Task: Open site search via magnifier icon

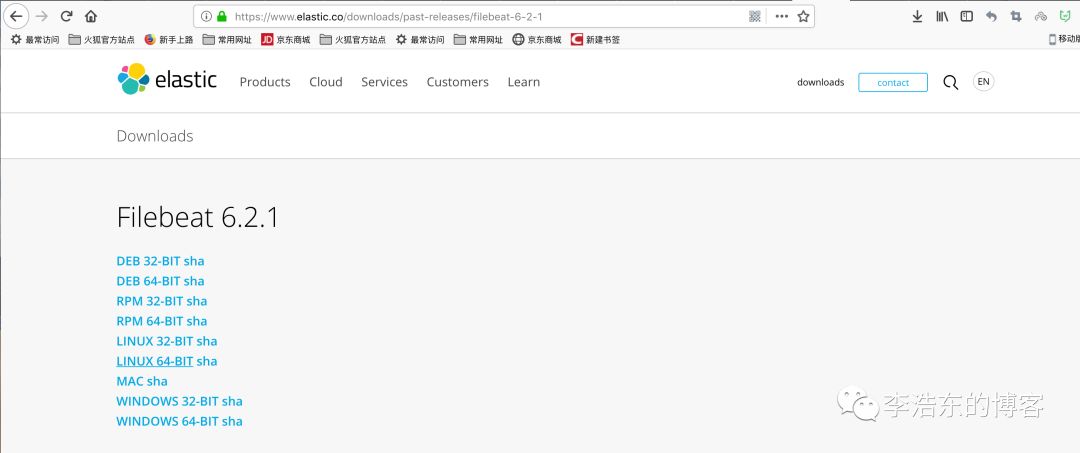Action: tap(951, 83)
